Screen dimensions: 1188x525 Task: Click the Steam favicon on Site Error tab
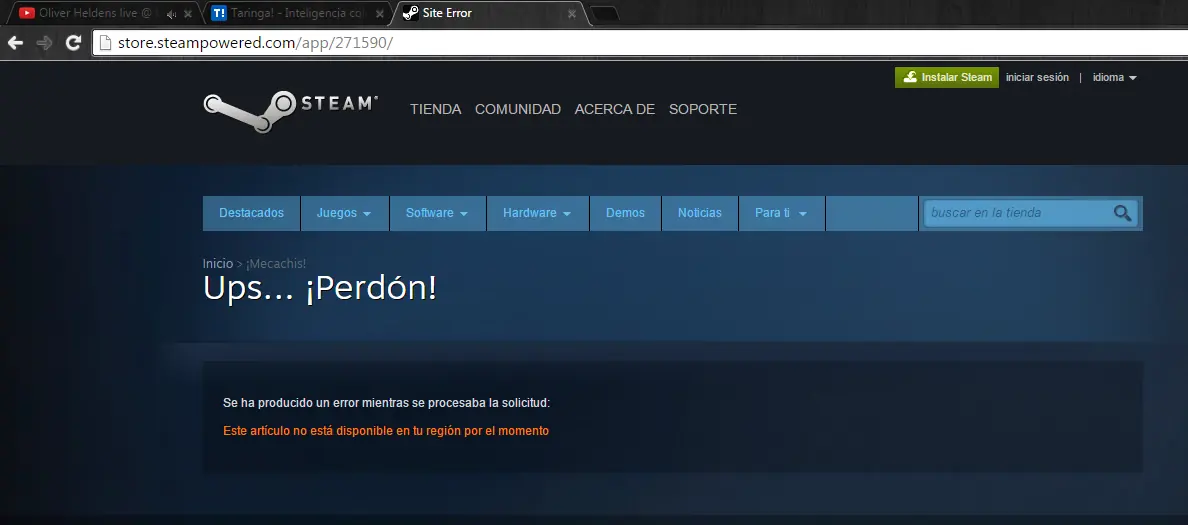[410, 13]
